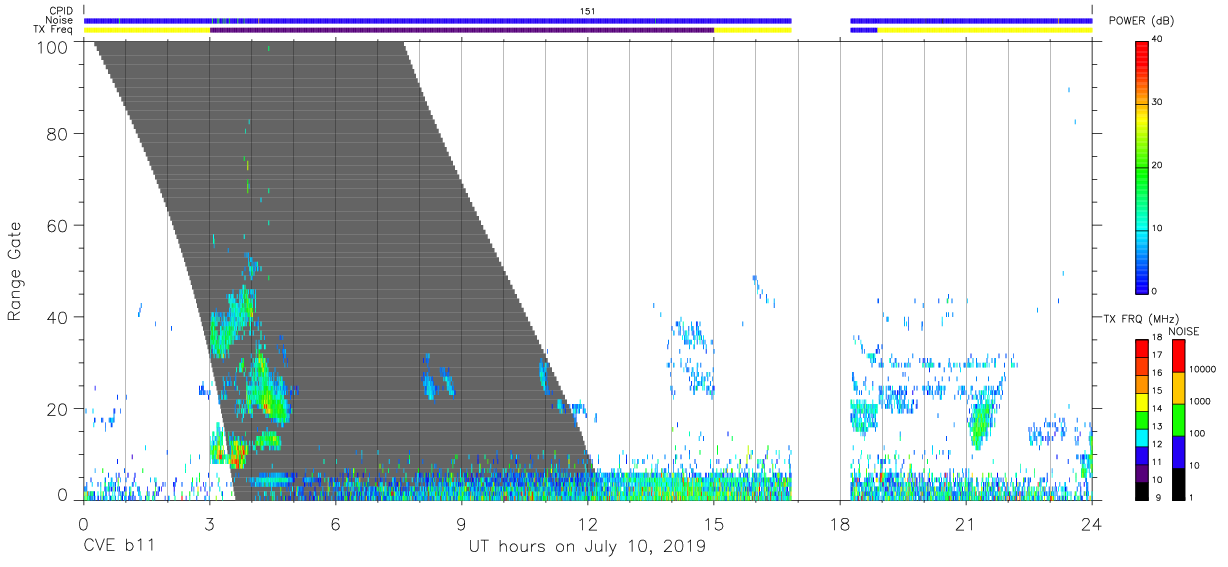This screenshot has width=1228, height=567.
Task: Click the x-axis tick label 24
Action: [1092, 523]
